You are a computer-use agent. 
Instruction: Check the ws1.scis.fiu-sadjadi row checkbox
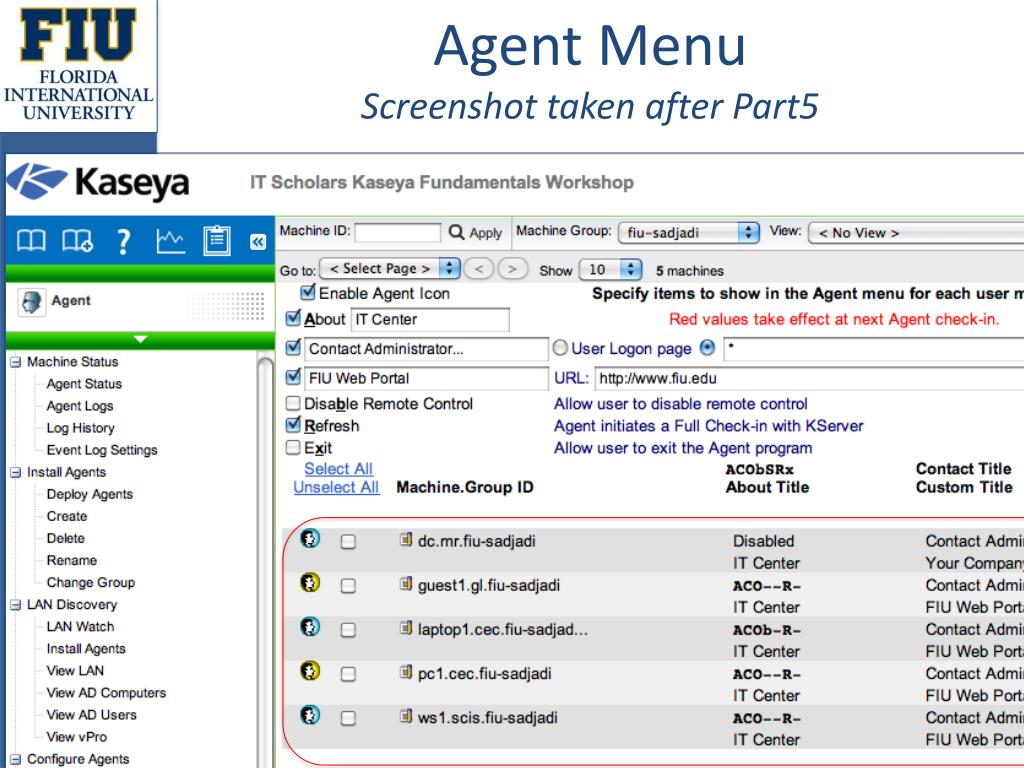click(x=348, y=718)
